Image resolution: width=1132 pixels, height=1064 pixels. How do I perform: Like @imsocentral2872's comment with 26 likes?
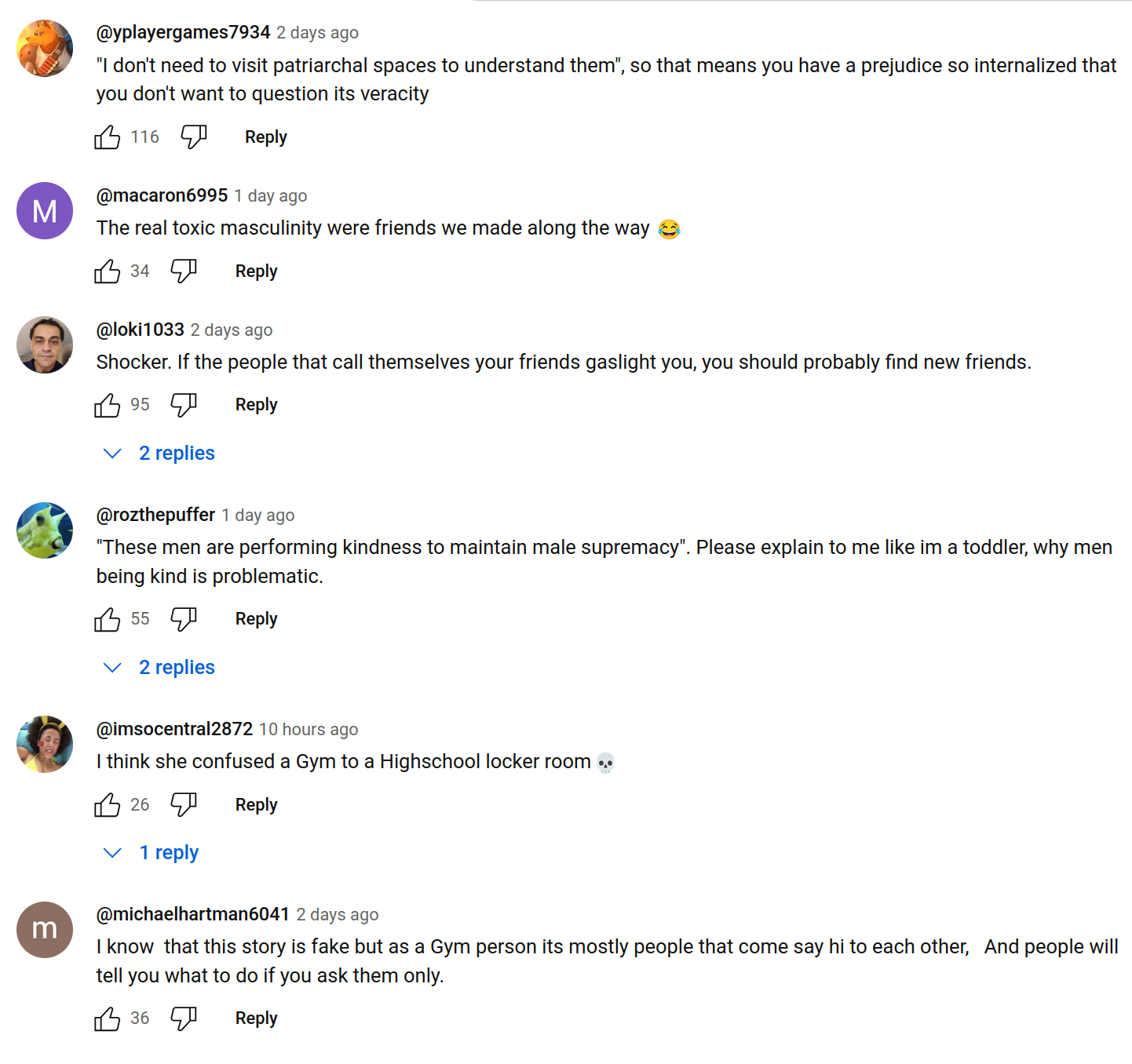click(108, 804)
